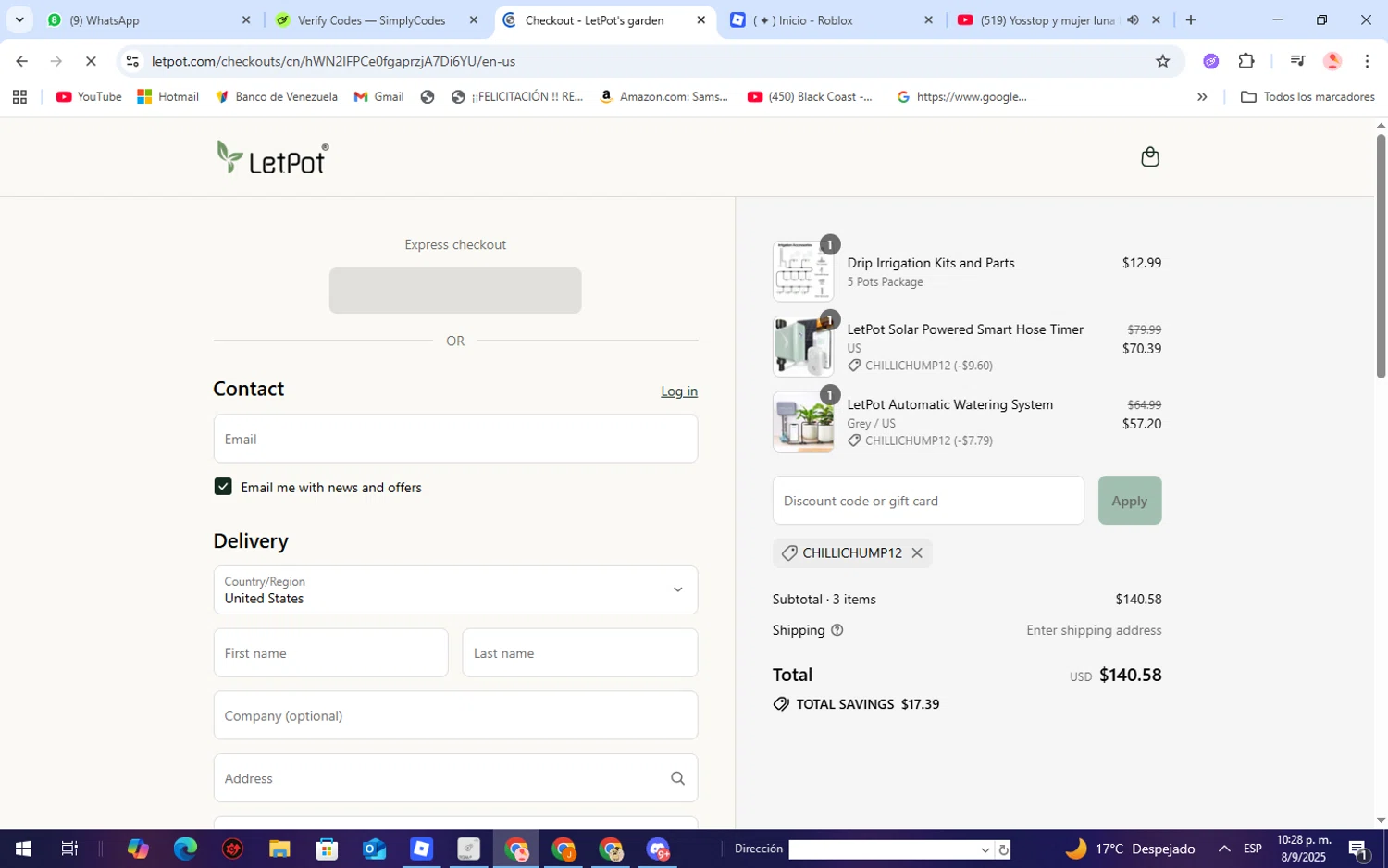This screenshot has height=868, width=1388.
Task: Open the Banco de Venezuela bookmark
Action: 276,96
